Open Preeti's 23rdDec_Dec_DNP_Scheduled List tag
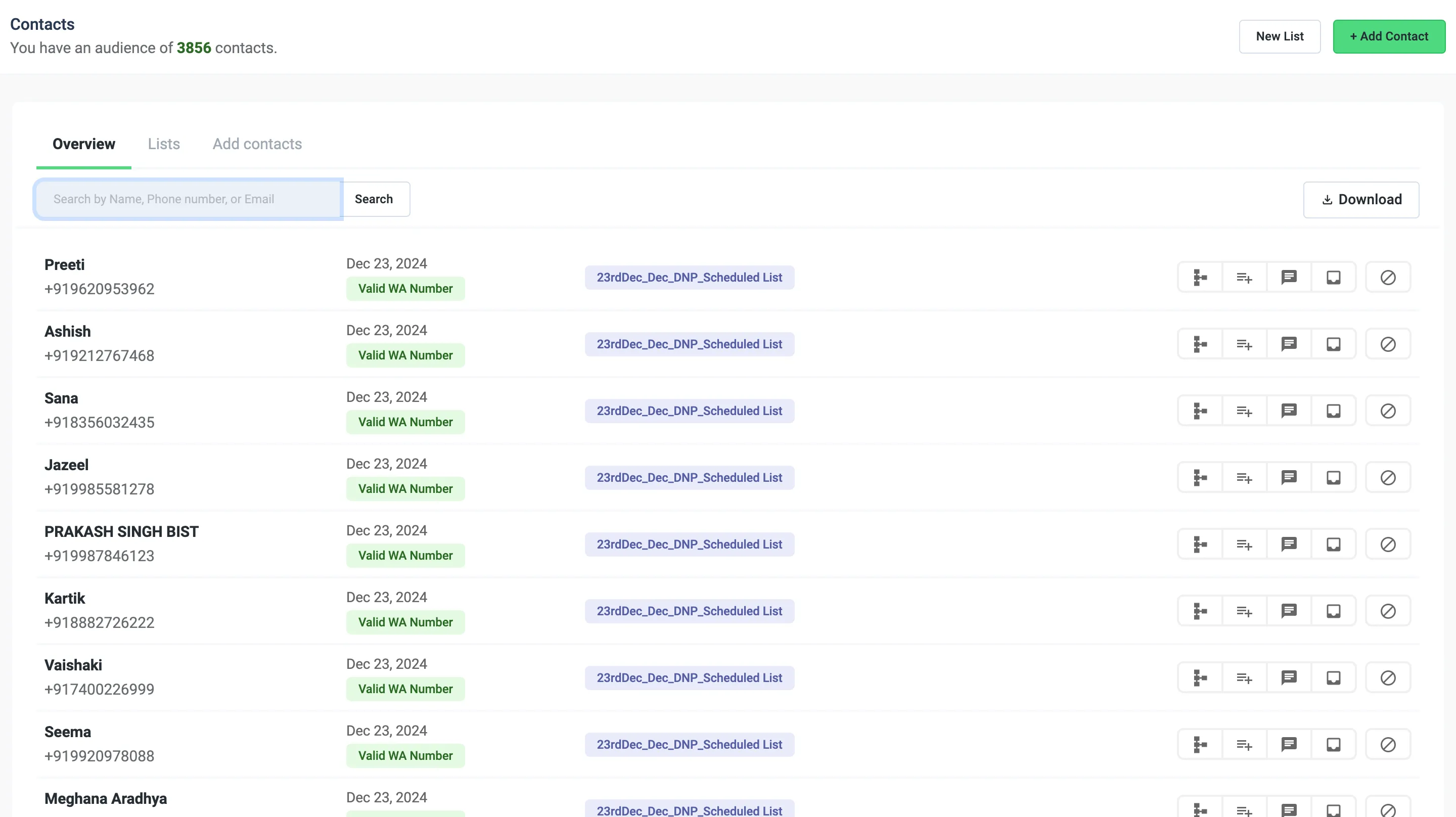The width and height of the screenshot is (1456, 817). (x=690, y=278)
